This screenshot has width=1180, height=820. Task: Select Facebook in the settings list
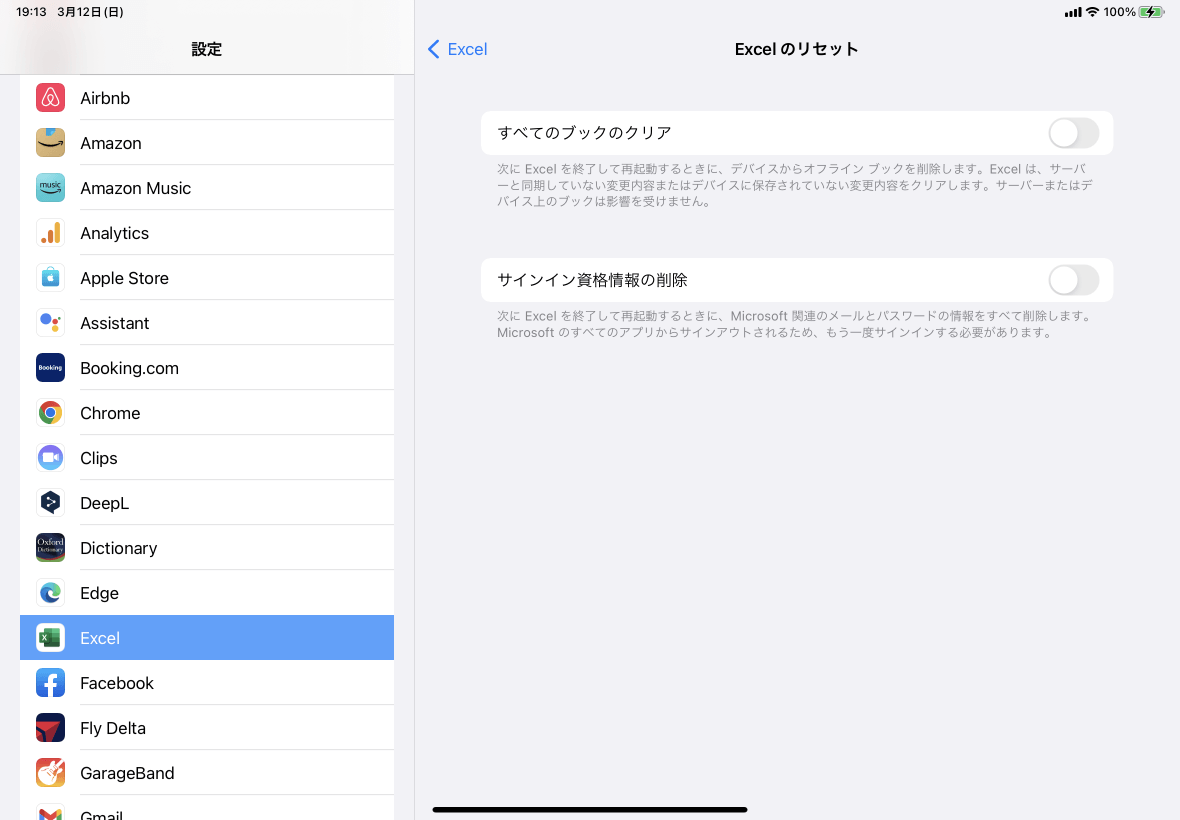[x=207, y=683]
